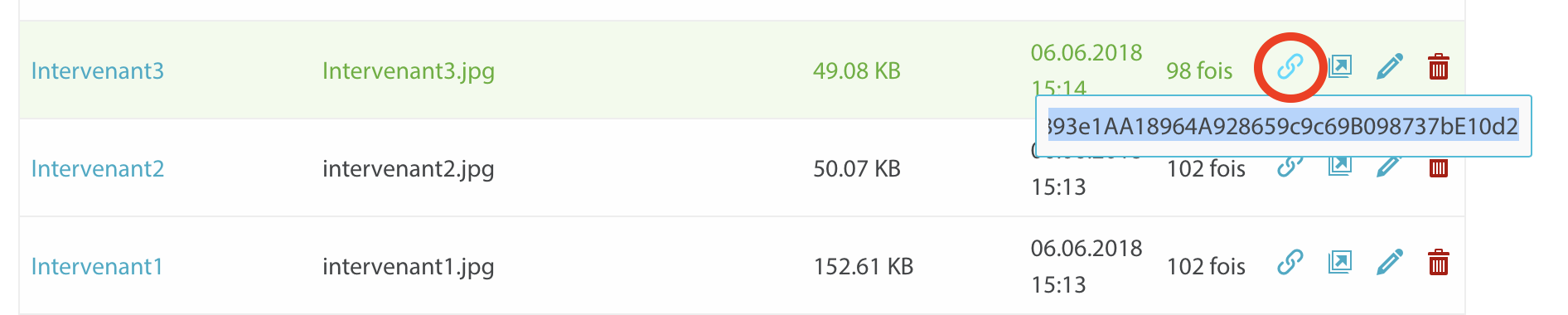Open the Intervenant1 title link
This screenshot has height=315, width=1568.
point(97,267)
